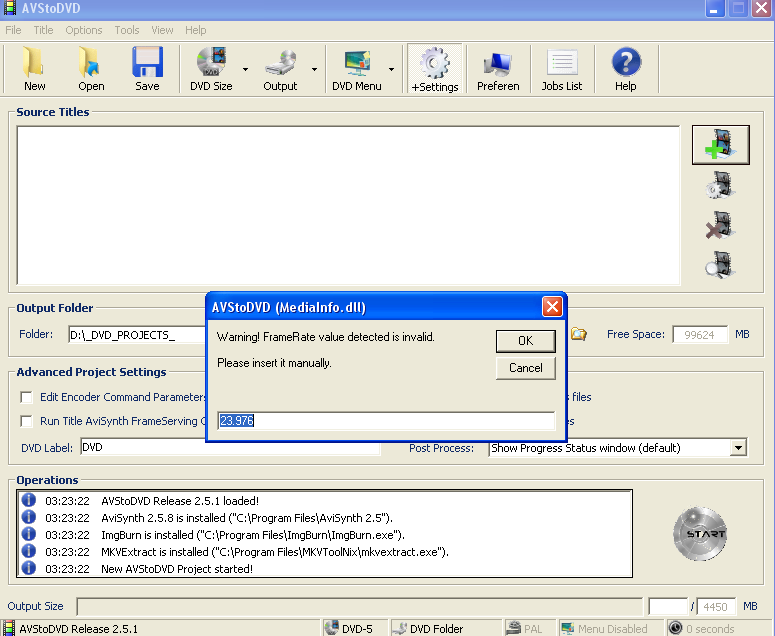
Task: Select log line 'AVStoDVD Release 2.5.1 loaded!'
Action: tap(180, 501)
